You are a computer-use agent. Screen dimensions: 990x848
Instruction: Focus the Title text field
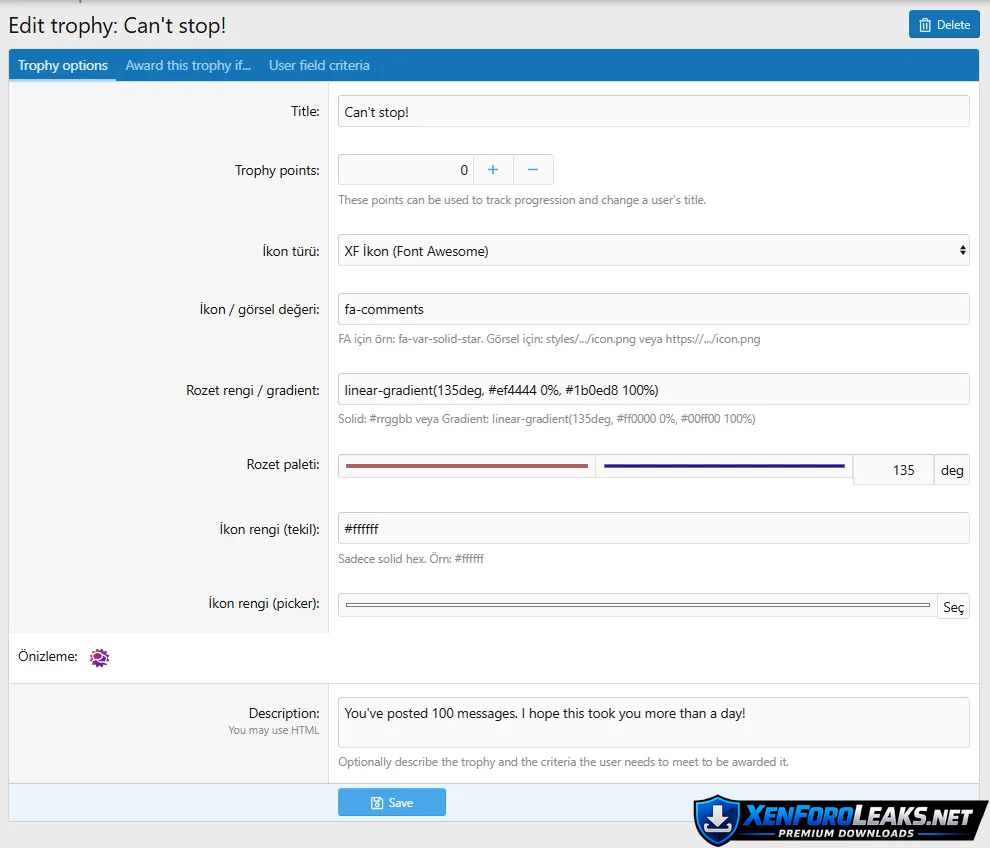point(653,112)
